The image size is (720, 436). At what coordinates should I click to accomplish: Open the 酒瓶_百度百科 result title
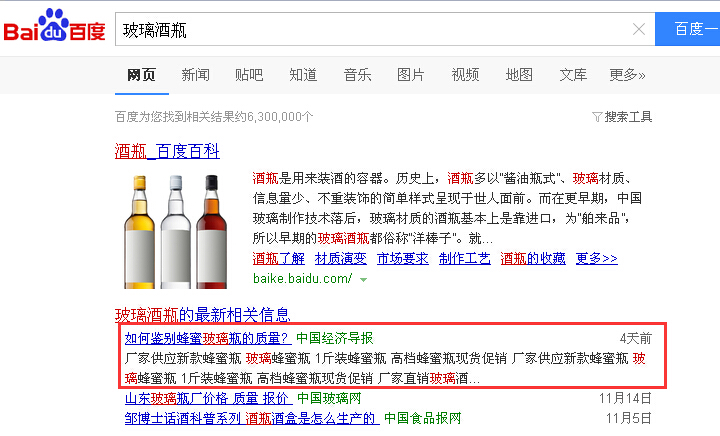(x=167, y=151)
